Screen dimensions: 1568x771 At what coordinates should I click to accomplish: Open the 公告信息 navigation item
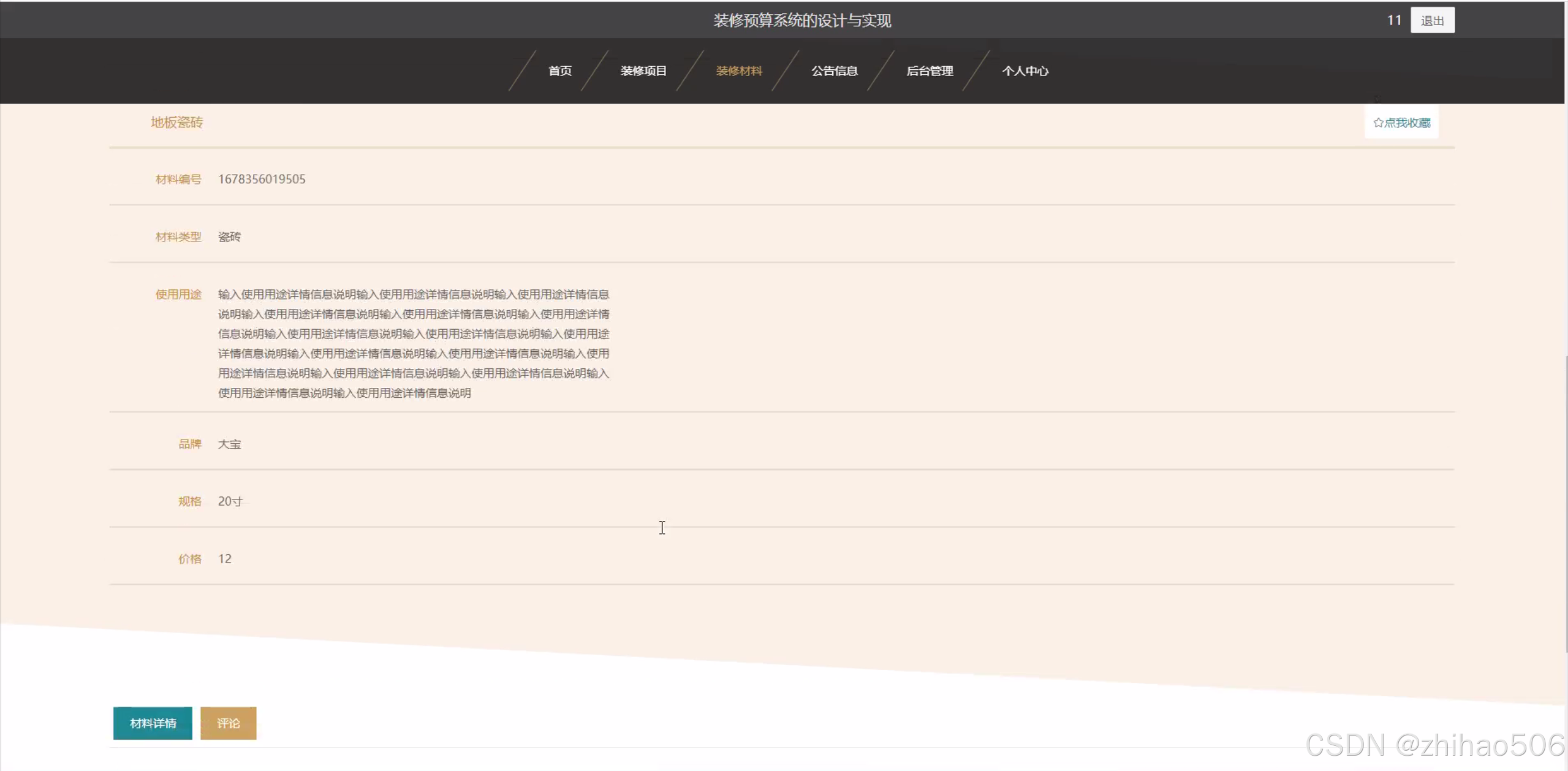coord(835,71)
